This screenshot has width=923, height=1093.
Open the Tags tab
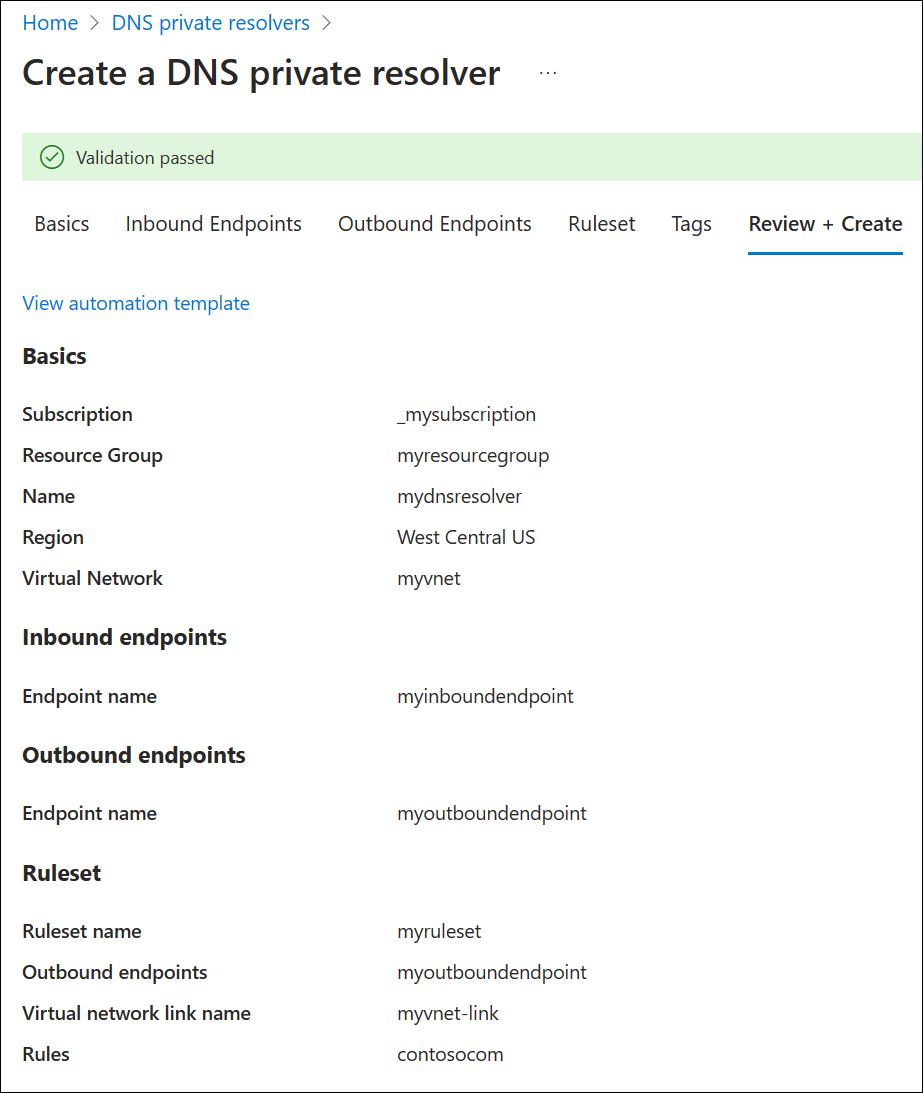(691, 224)
